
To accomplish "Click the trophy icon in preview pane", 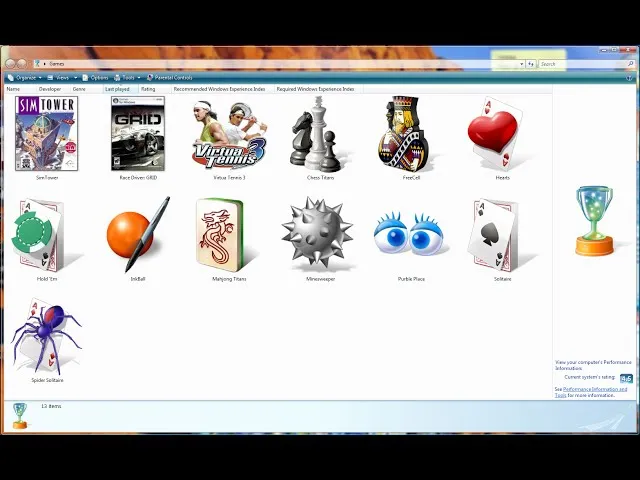I will 594,221.
